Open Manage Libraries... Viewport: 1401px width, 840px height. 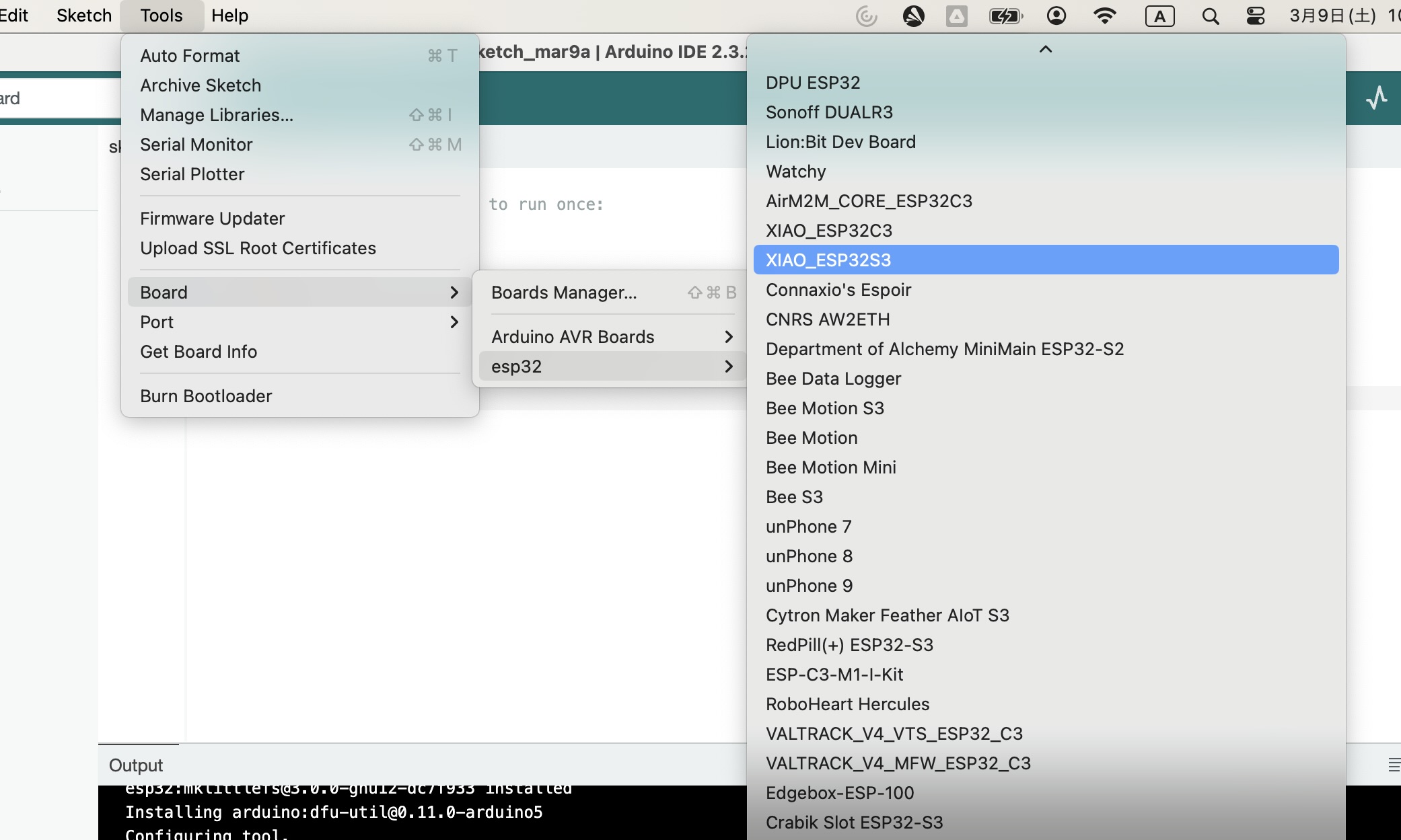pos(299,114)
